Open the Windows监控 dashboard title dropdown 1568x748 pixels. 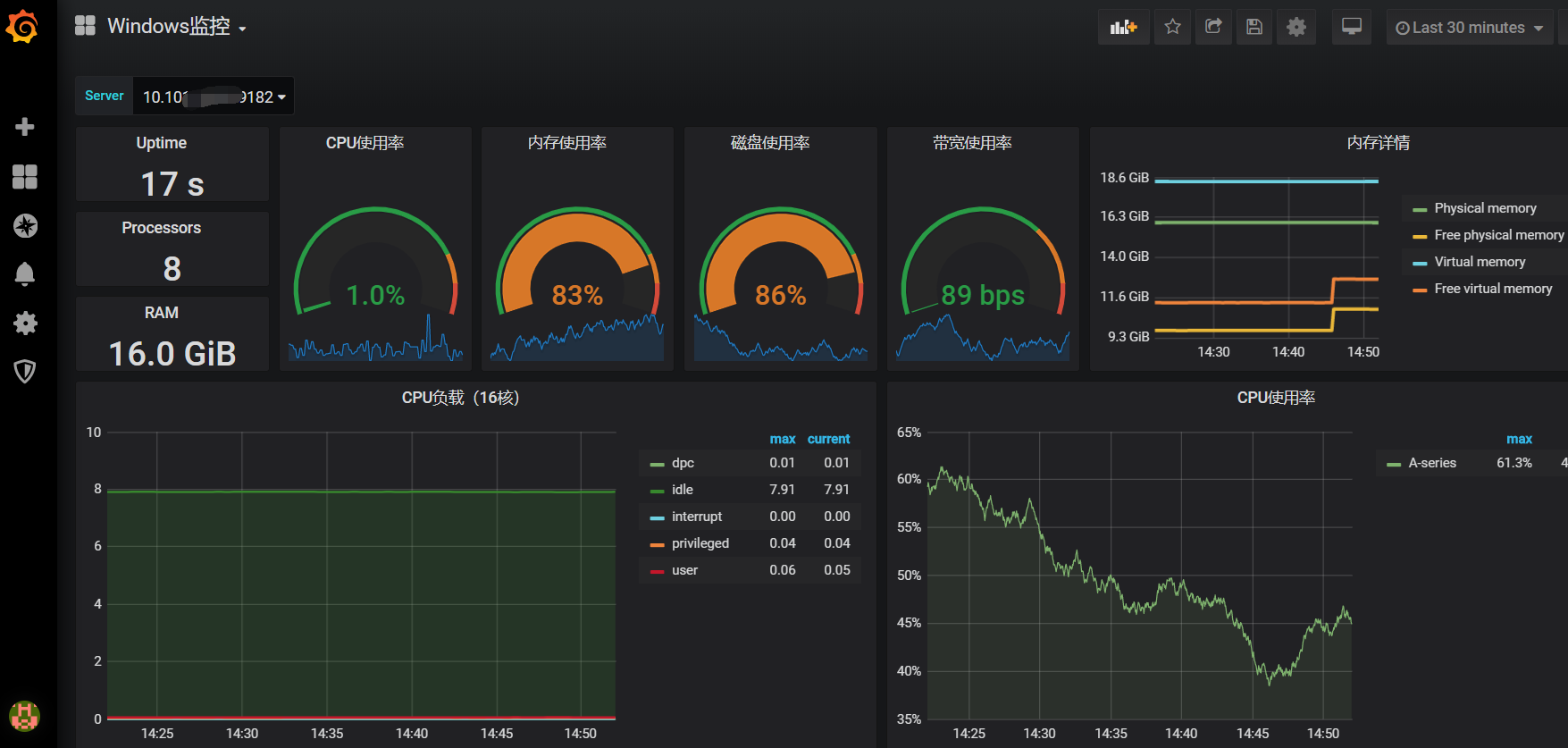point(176,27)
